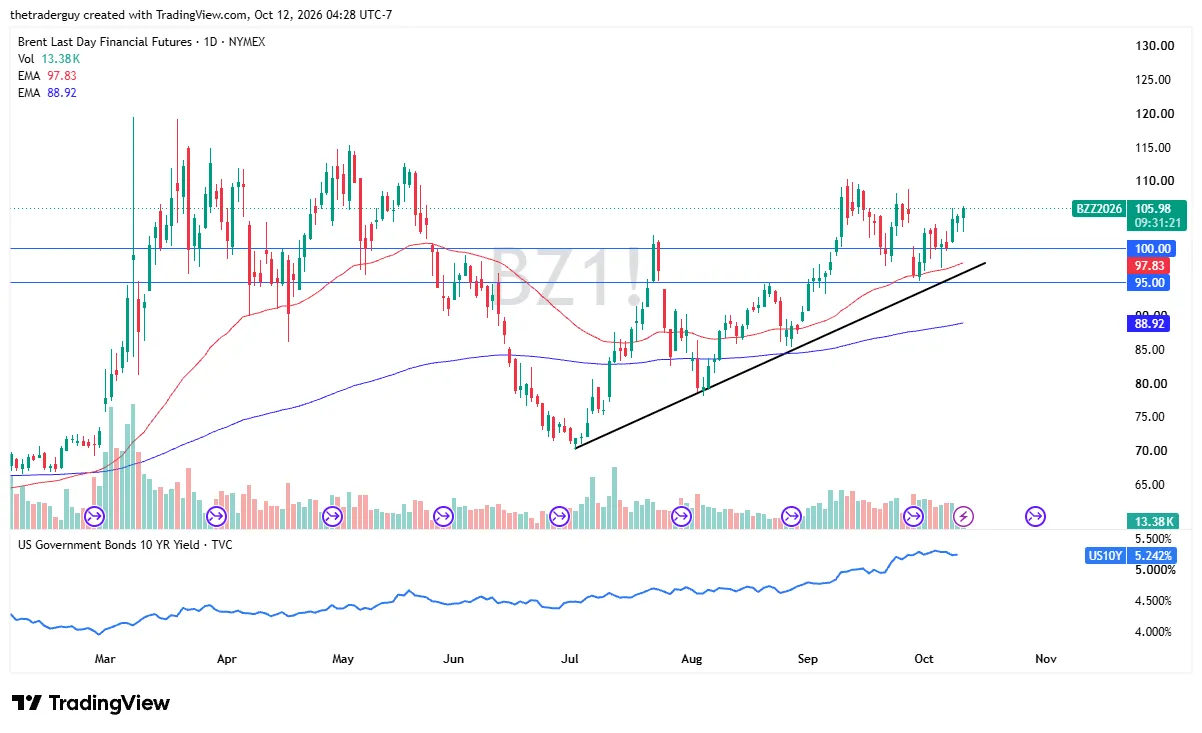Click the red lightning bolt event icon
Viewport: 1202px width, 733px height.
point(963,517)
